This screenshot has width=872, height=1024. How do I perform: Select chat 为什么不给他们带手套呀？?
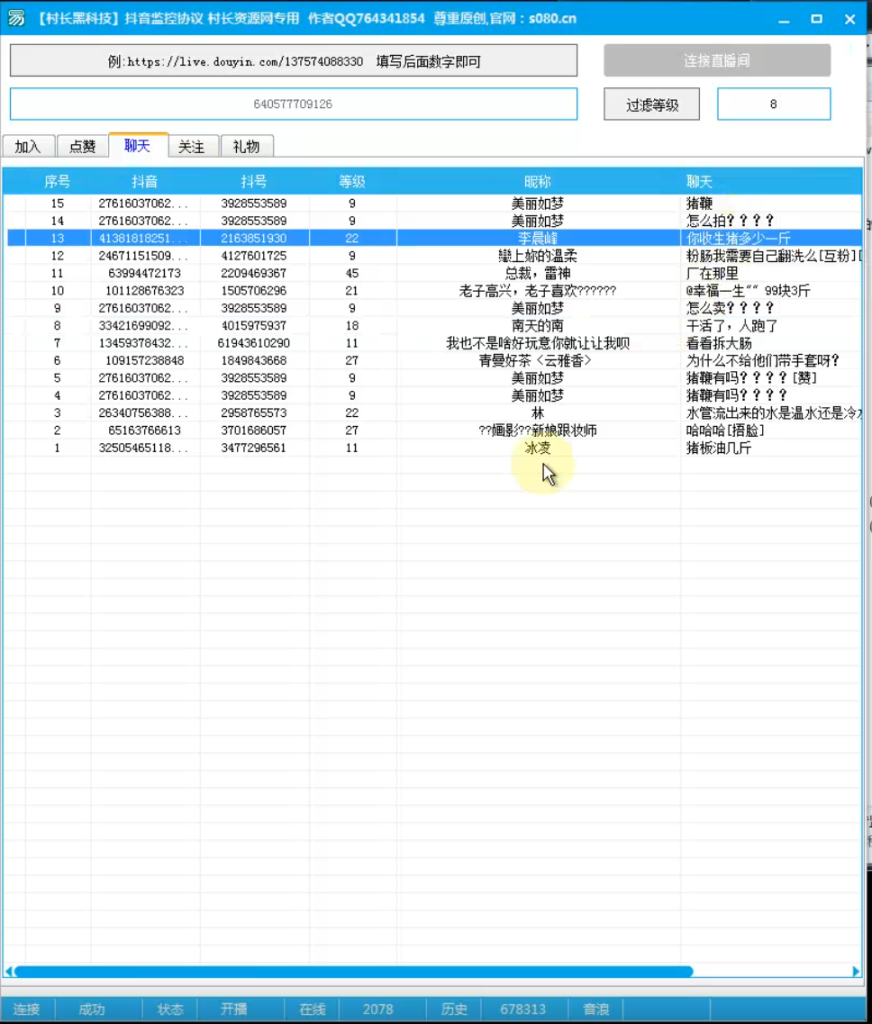click(763, 360)
